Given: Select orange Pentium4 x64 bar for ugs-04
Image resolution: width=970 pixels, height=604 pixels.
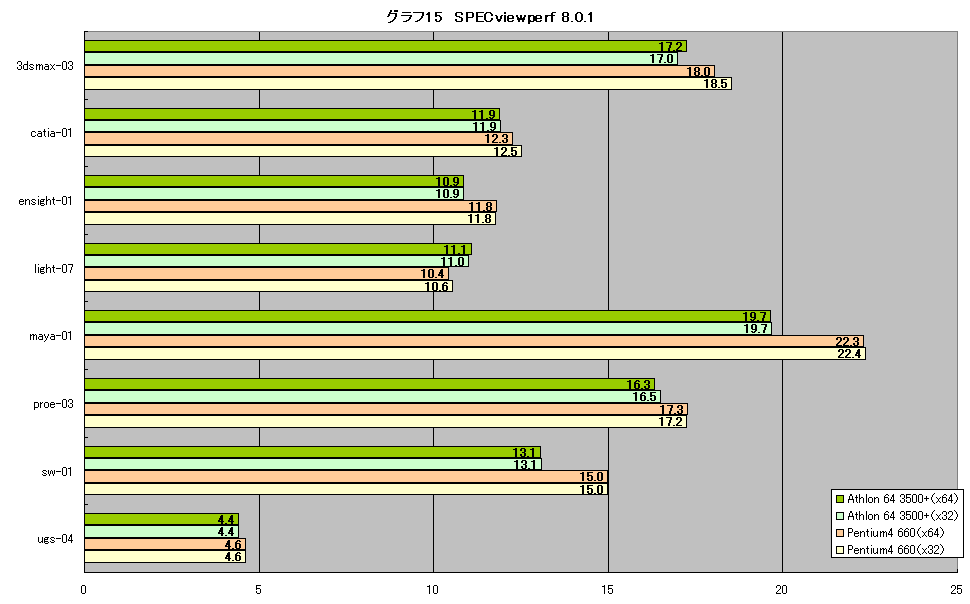Looking at the screenshot, I should pos(165,544).
